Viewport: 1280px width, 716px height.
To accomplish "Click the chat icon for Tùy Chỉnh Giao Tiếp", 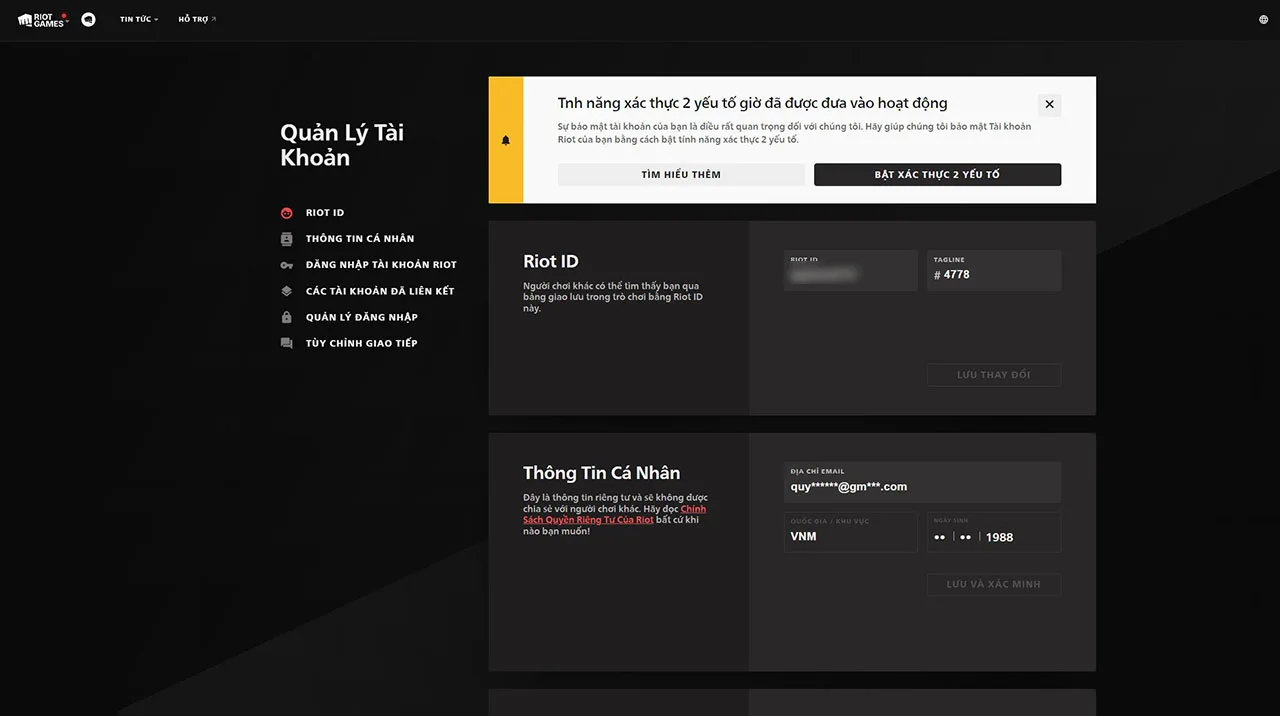I will (287, 343).
